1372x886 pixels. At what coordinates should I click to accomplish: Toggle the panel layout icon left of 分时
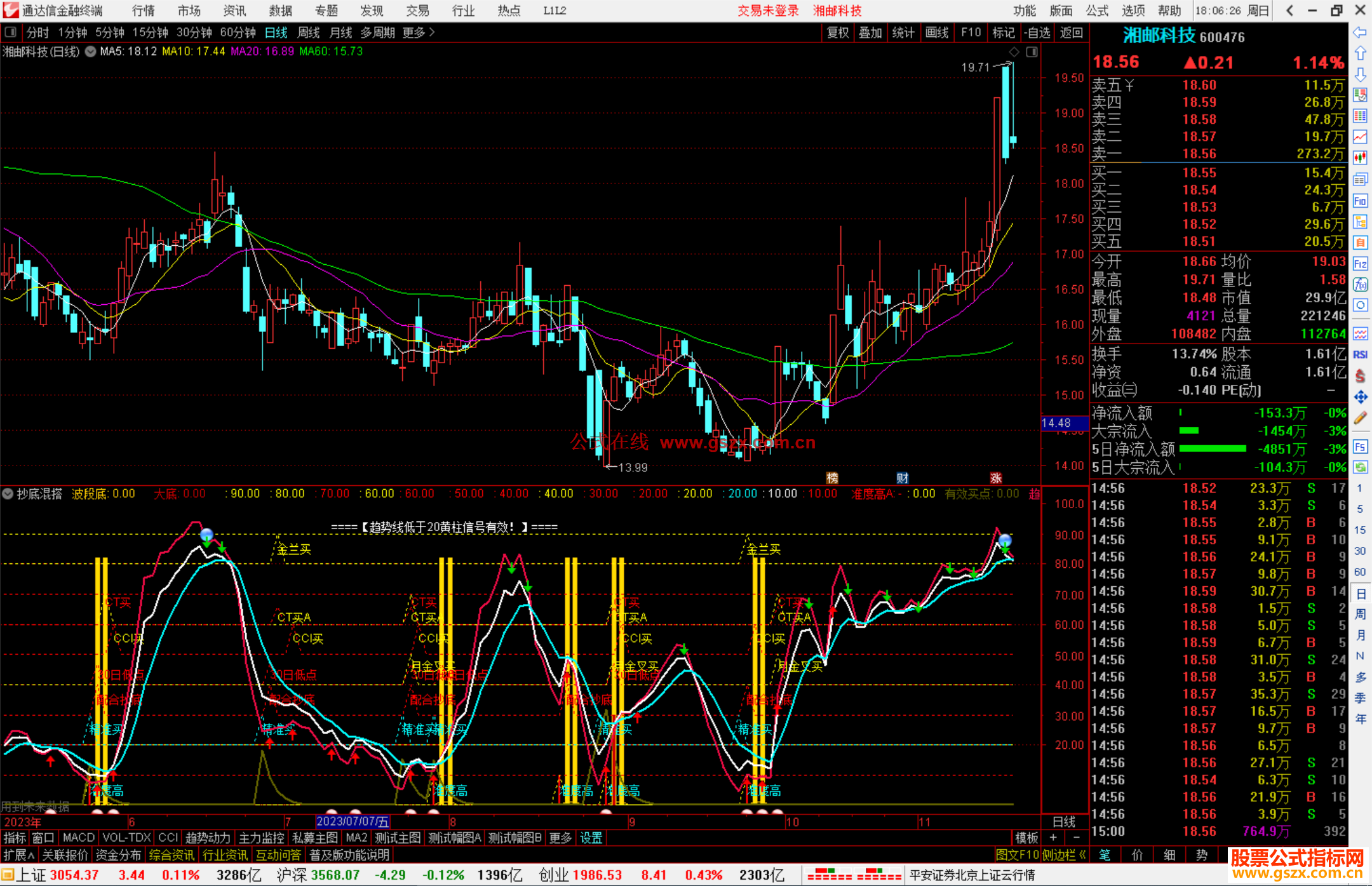click(x=11, y=32)
